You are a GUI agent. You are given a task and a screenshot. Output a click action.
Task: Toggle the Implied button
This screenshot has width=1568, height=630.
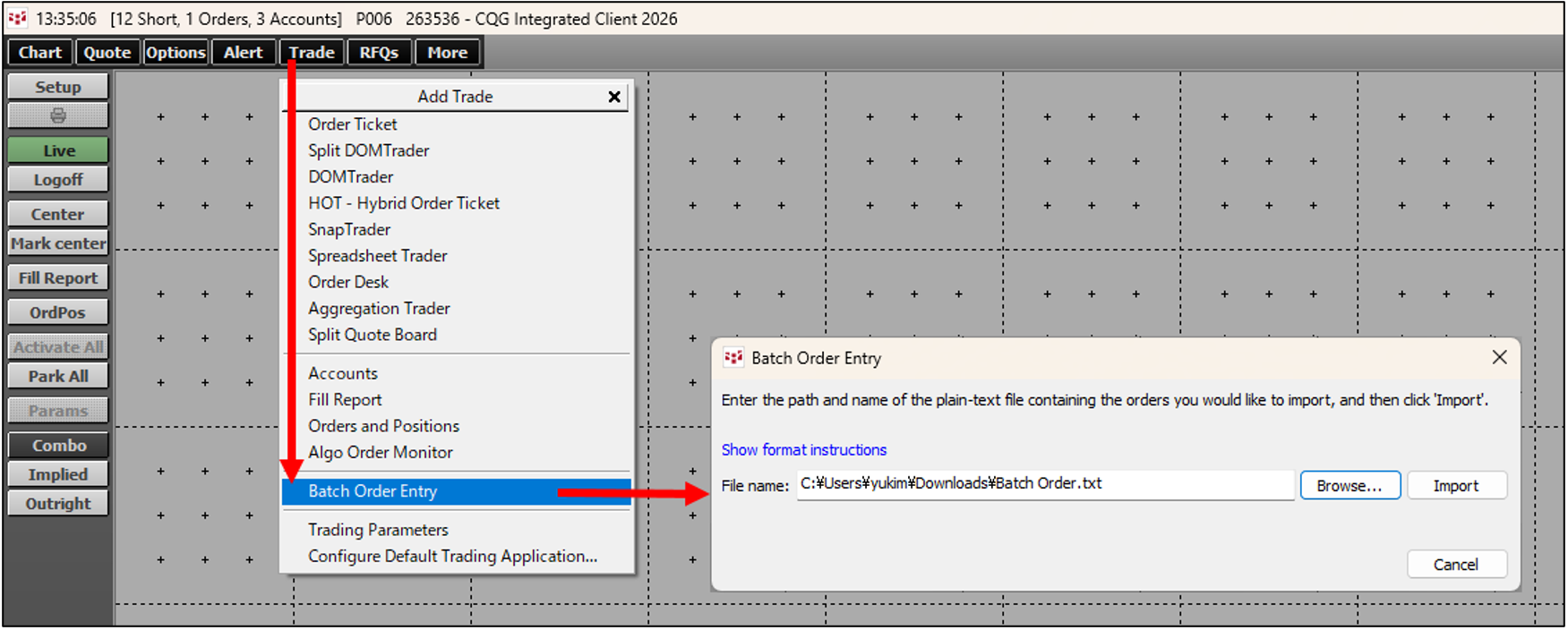tap(58, 474)
